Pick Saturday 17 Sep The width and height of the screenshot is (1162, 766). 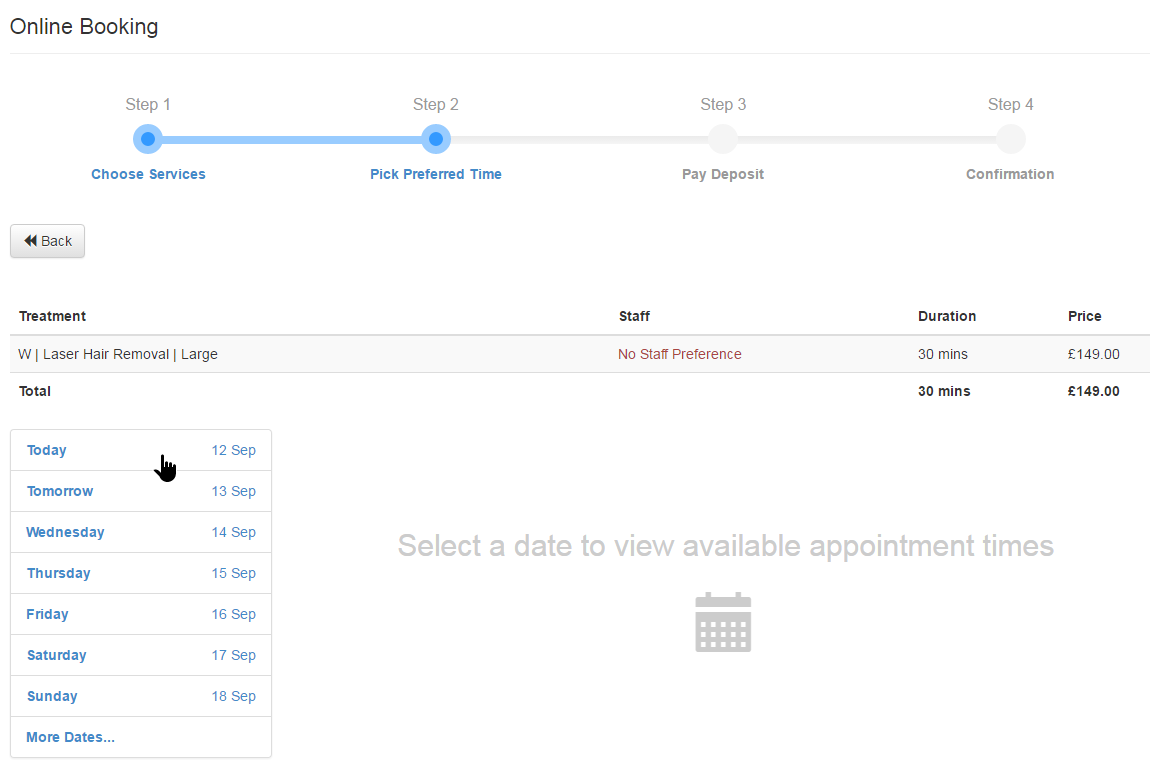(x=141, y=655)
